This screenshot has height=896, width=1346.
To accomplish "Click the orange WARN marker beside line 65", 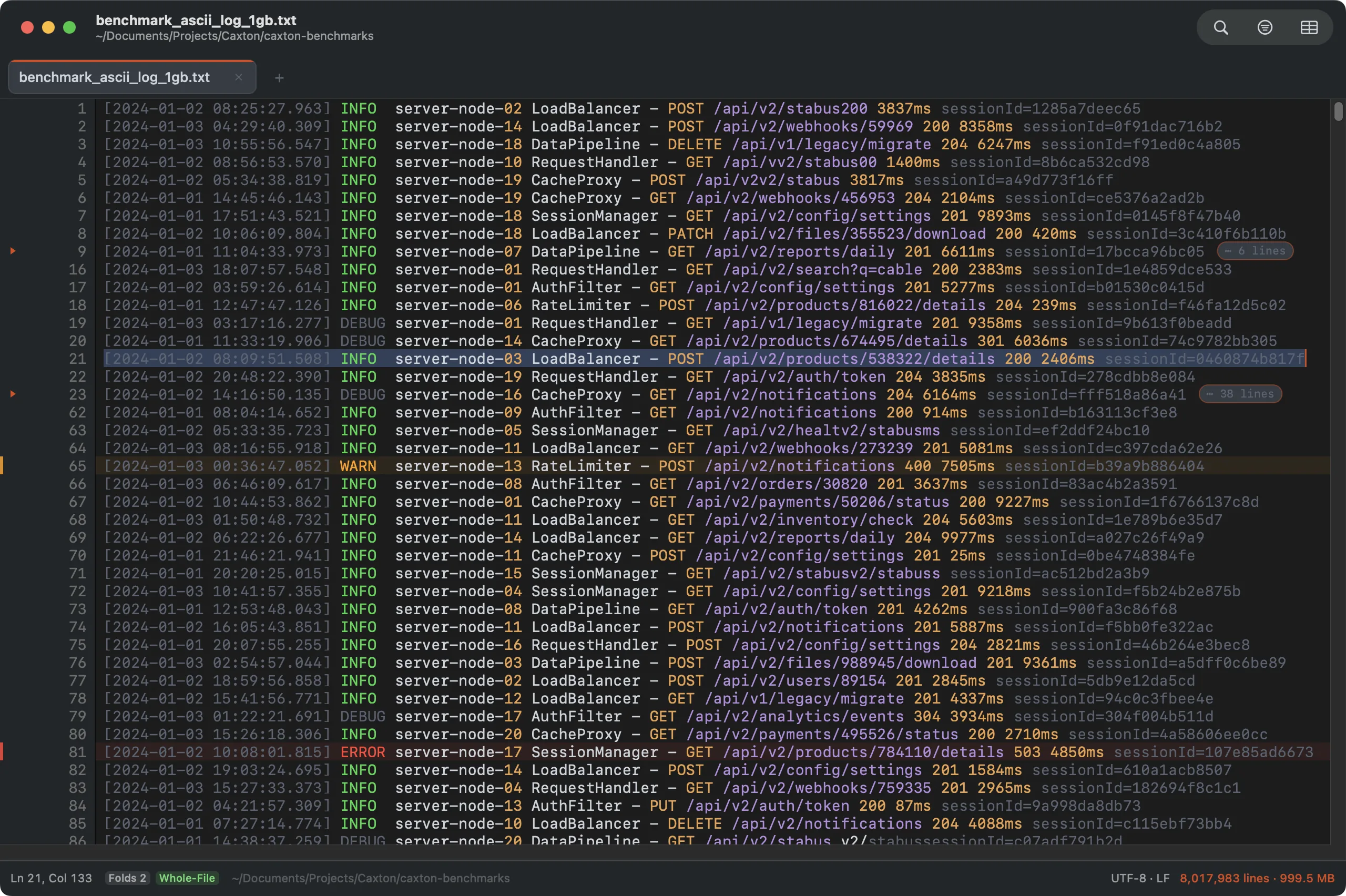I will click(x=2, y=466).
